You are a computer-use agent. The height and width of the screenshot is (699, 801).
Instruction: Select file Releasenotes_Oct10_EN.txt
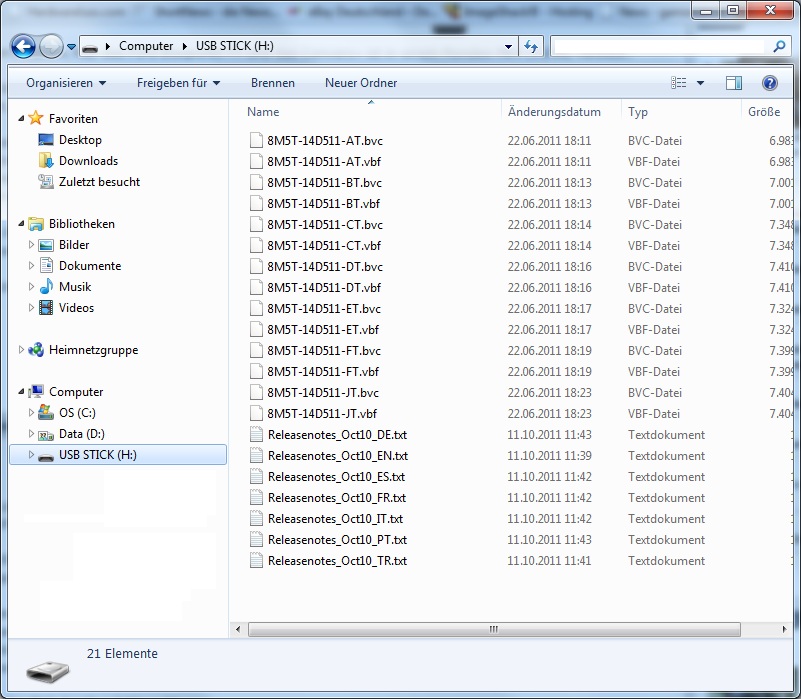click(337, 456)
